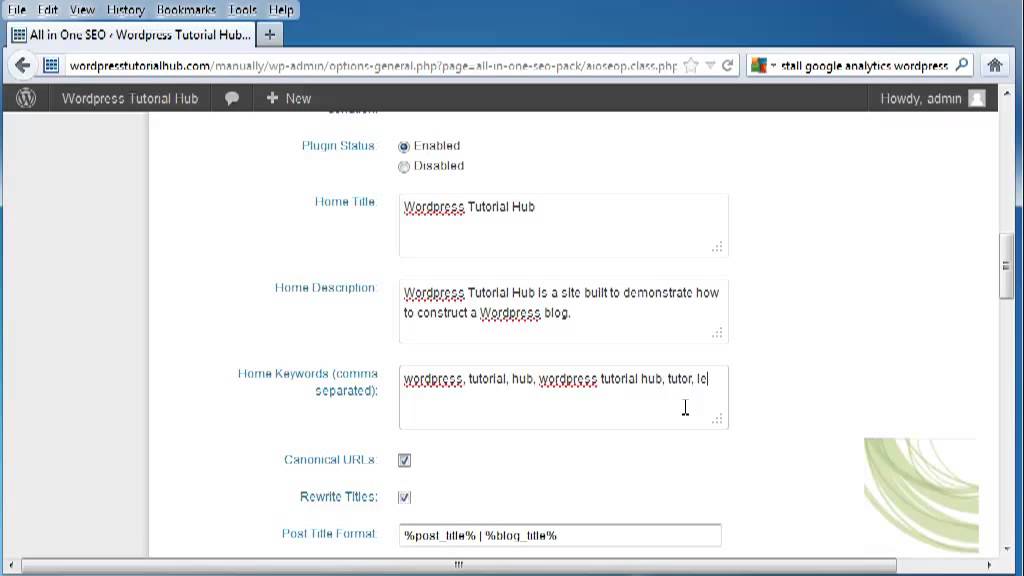Click the Plugin Status label
Viewport: 1024px width, 576px height.
pyautogui.click(x=338, y=146)
